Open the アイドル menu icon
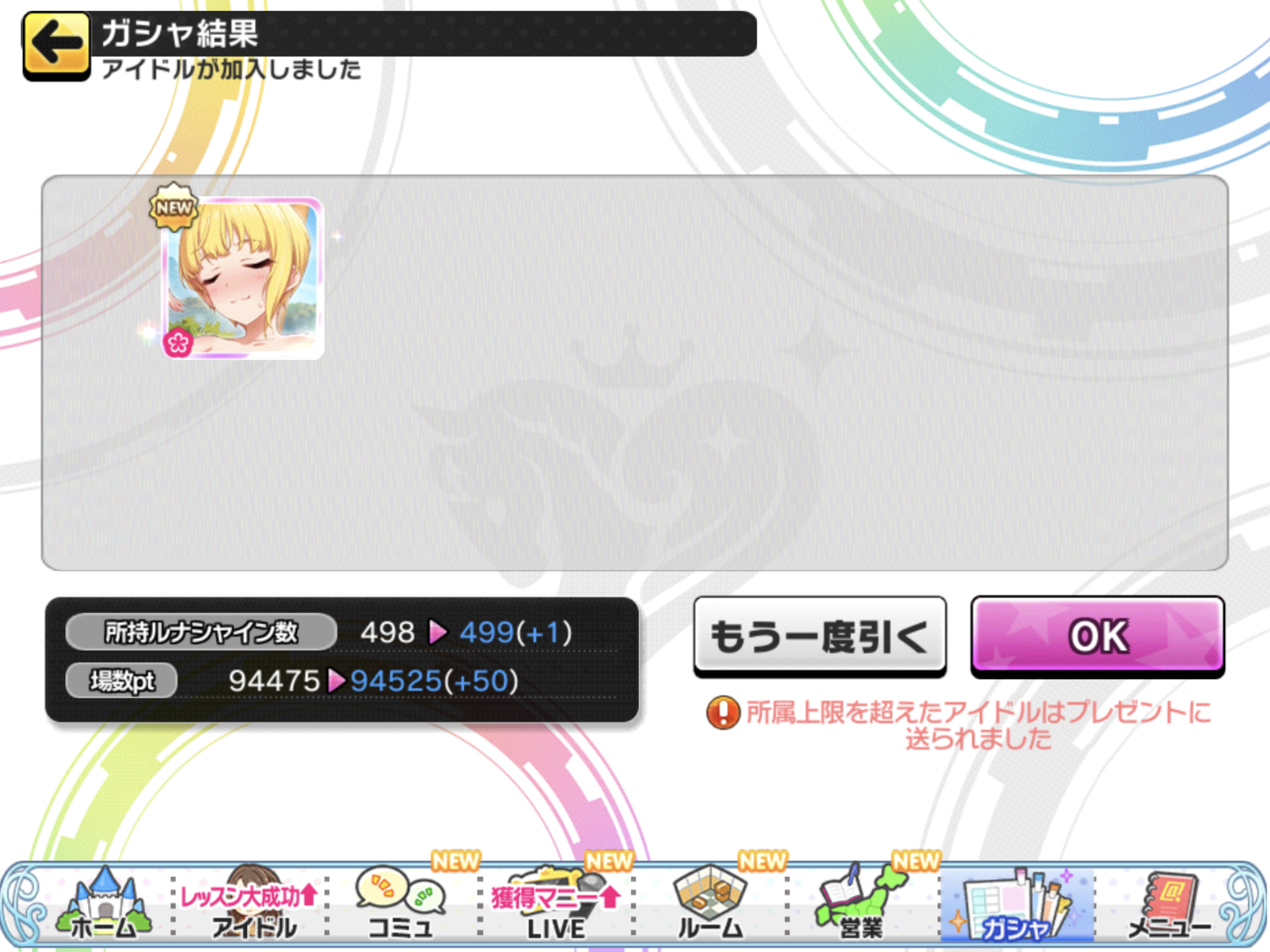 pos(251,904)
